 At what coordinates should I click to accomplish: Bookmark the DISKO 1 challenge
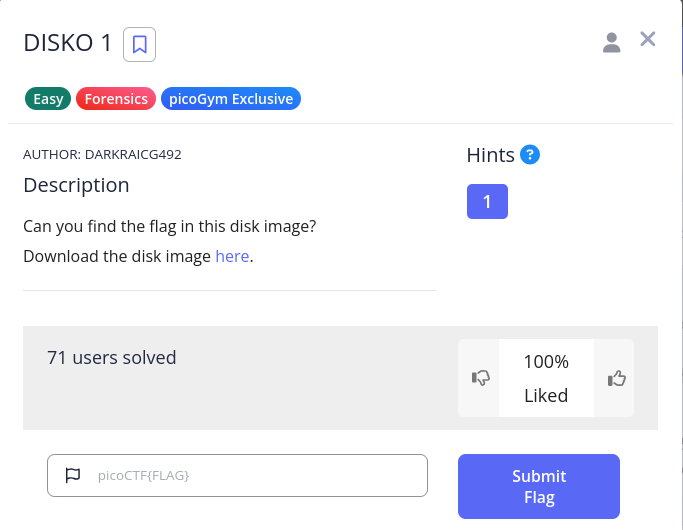tap(139, 44)
